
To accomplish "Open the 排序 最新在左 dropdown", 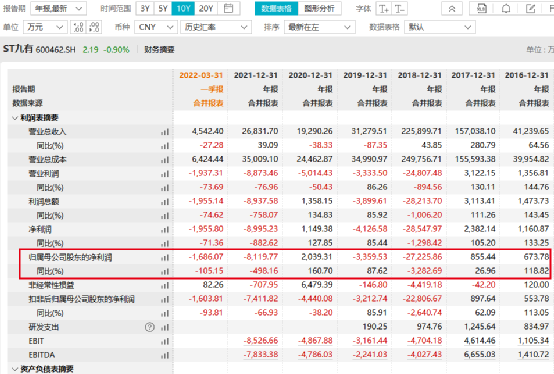I will [320, 27].
